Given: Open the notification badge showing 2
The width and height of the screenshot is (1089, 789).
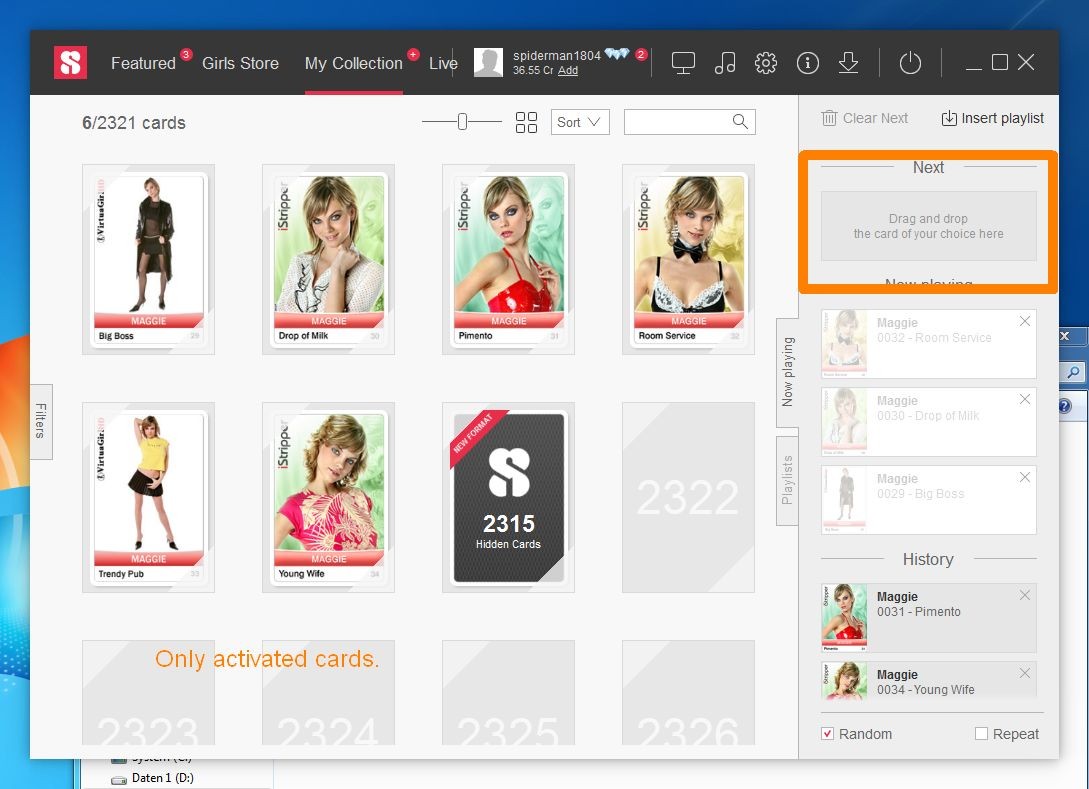Looking at the screenshot, I should [x=641, y=54].
